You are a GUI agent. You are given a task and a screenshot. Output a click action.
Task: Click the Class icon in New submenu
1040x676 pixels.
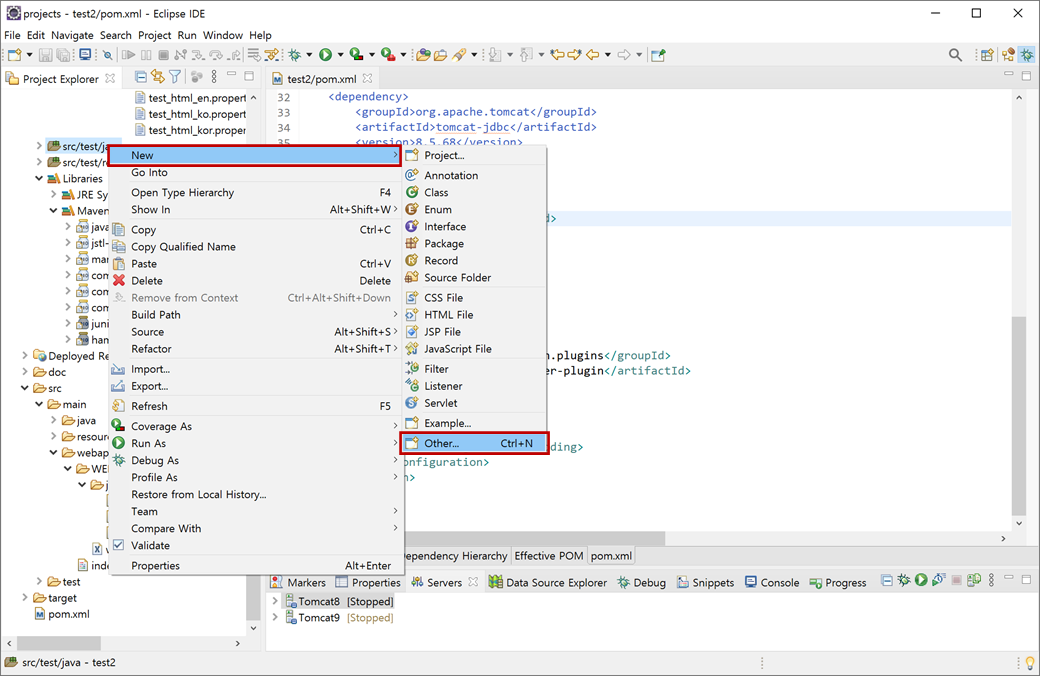[412, 192]
